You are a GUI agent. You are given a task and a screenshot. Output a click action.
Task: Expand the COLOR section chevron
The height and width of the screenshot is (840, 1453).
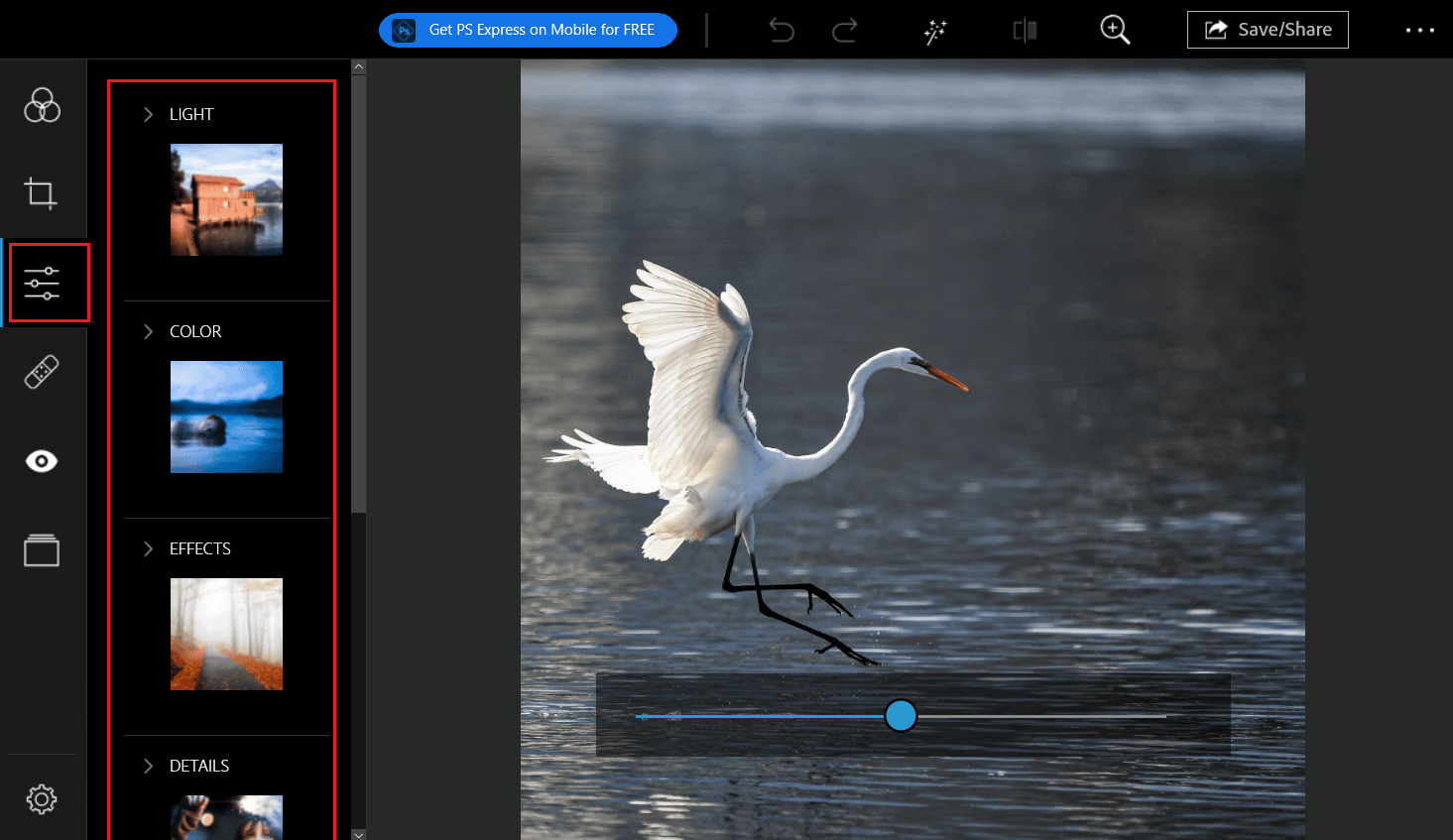(148, 331)
